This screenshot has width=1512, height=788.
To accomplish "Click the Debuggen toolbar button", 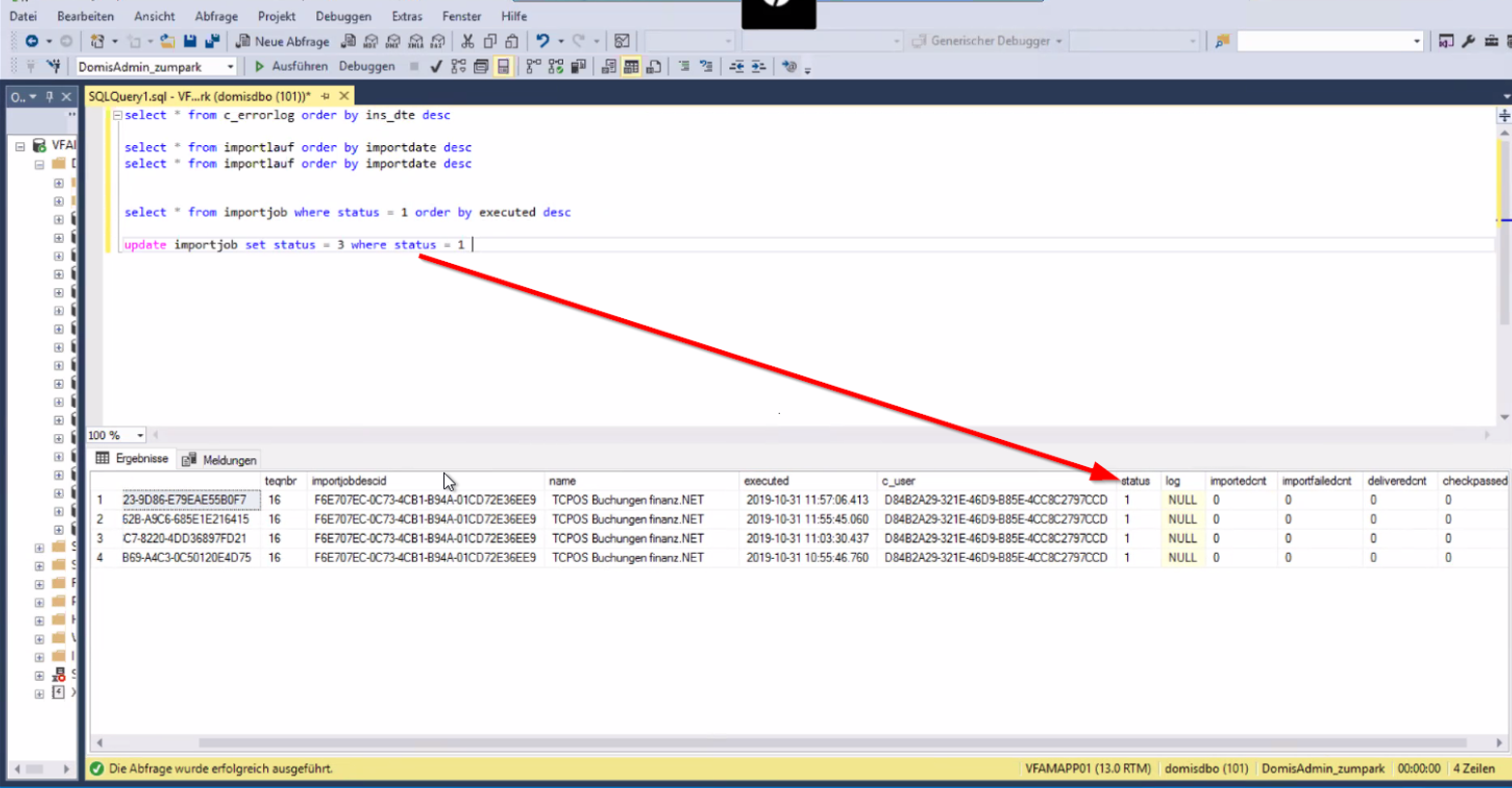I will (x=367, y=67).
